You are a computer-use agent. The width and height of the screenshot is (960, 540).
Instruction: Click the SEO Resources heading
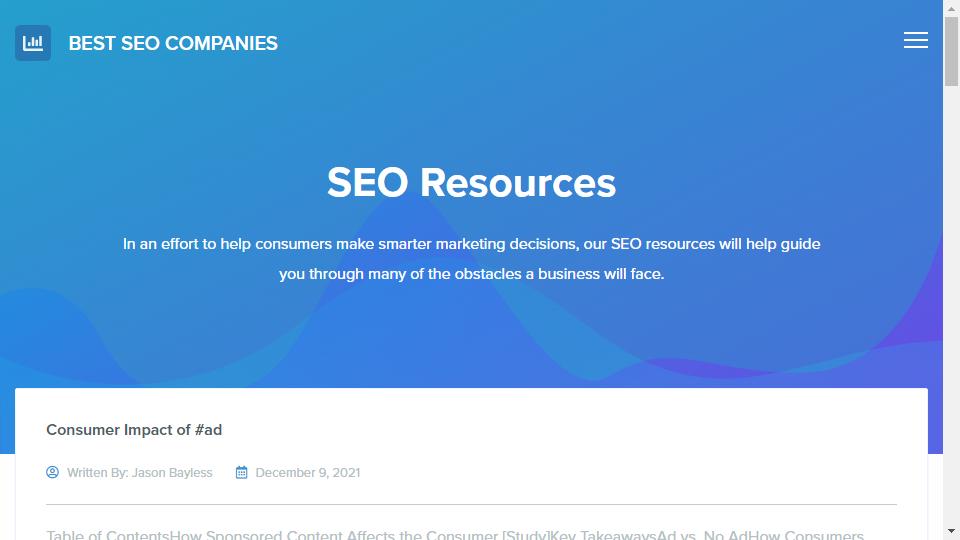471,182
